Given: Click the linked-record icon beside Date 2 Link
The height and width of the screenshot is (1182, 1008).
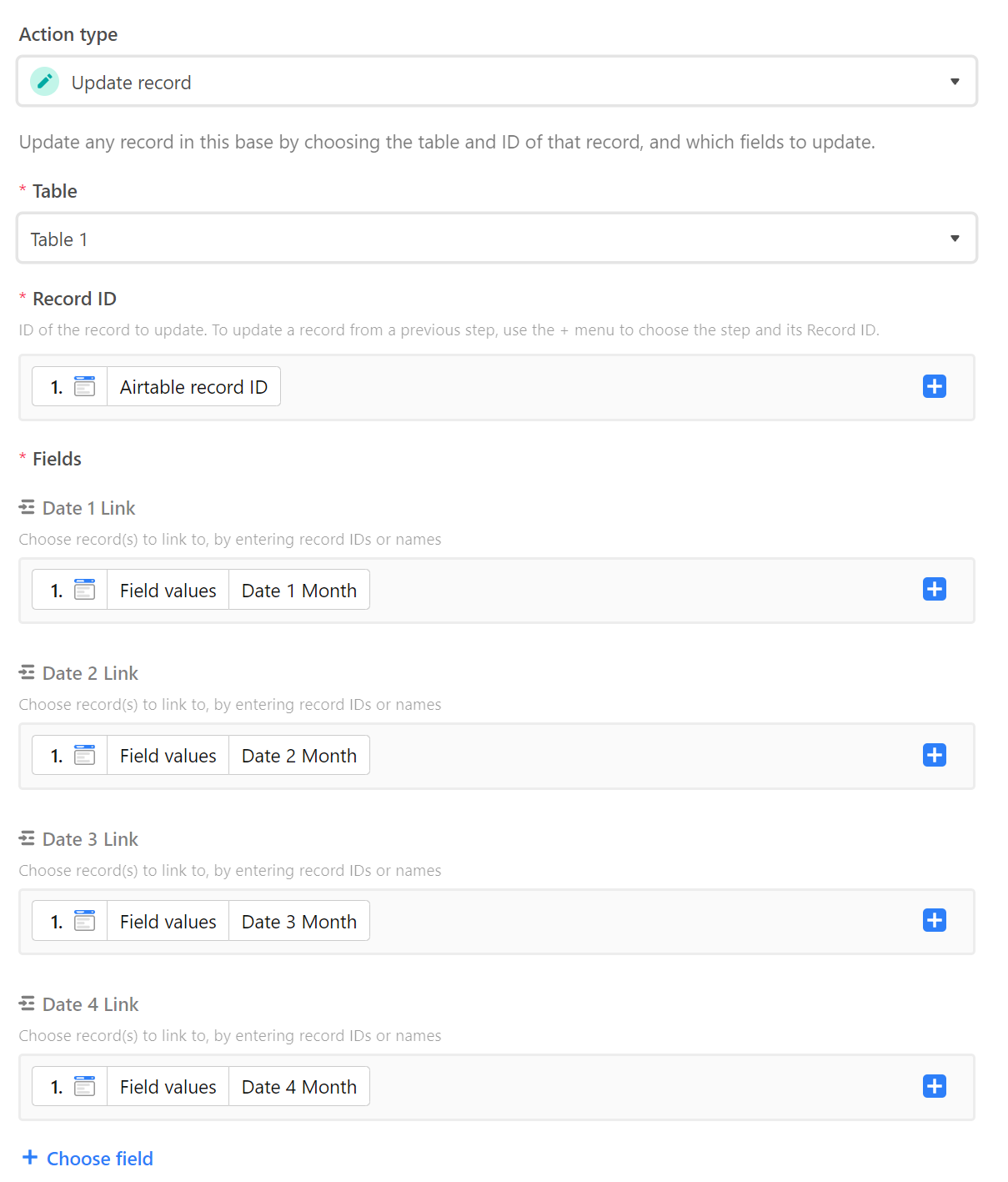Looking at the screenshot, I should coord(27,672).
